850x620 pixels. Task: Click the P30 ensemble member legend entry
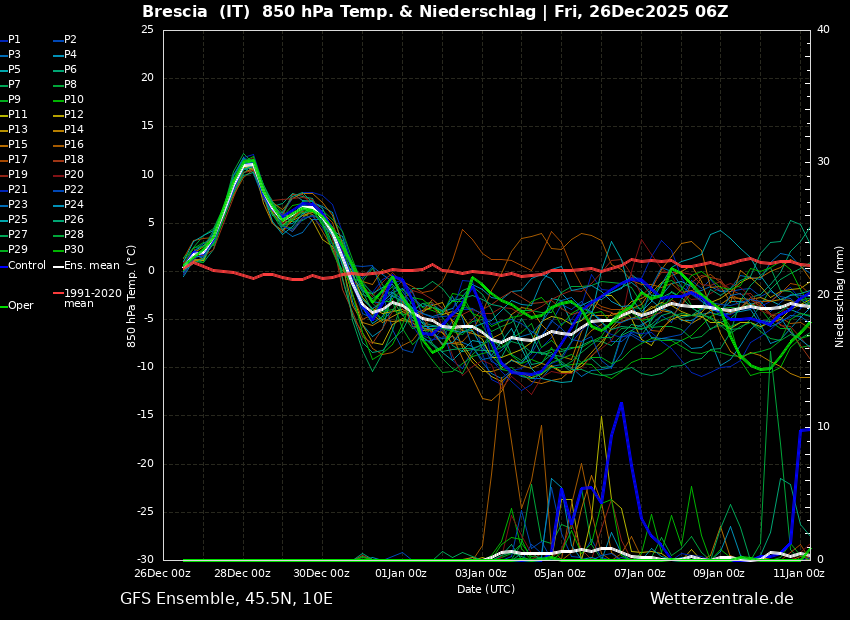[x=73, y=250]
